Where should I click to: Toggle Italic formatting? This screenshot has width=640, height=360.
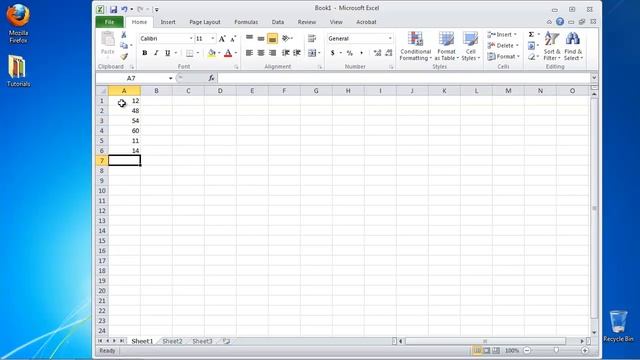point(156,53)
